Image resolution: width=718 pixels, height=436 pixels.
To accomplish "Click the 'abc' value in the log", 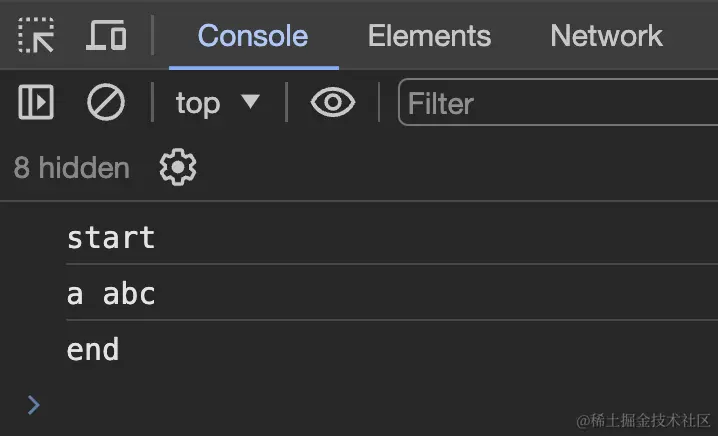I will click(129, 294).
